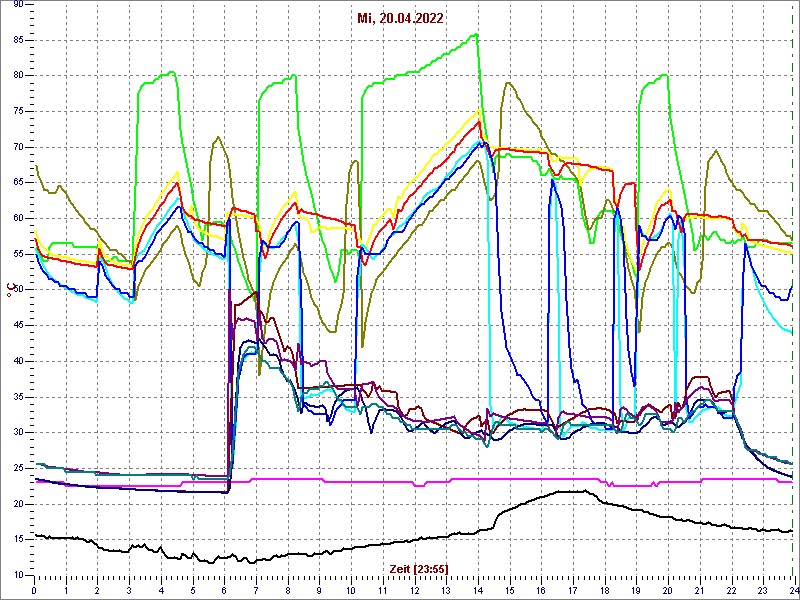
Task: Click the "°C" unit label on the temperature axis
Action: [9, 291]
